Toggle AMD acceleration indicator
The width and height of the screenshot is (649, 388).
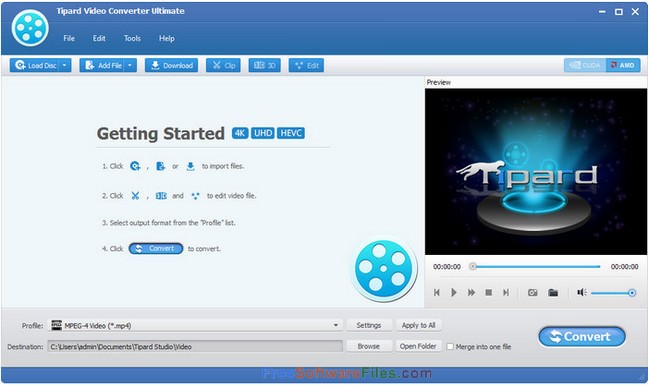click(x=623, y=65)
